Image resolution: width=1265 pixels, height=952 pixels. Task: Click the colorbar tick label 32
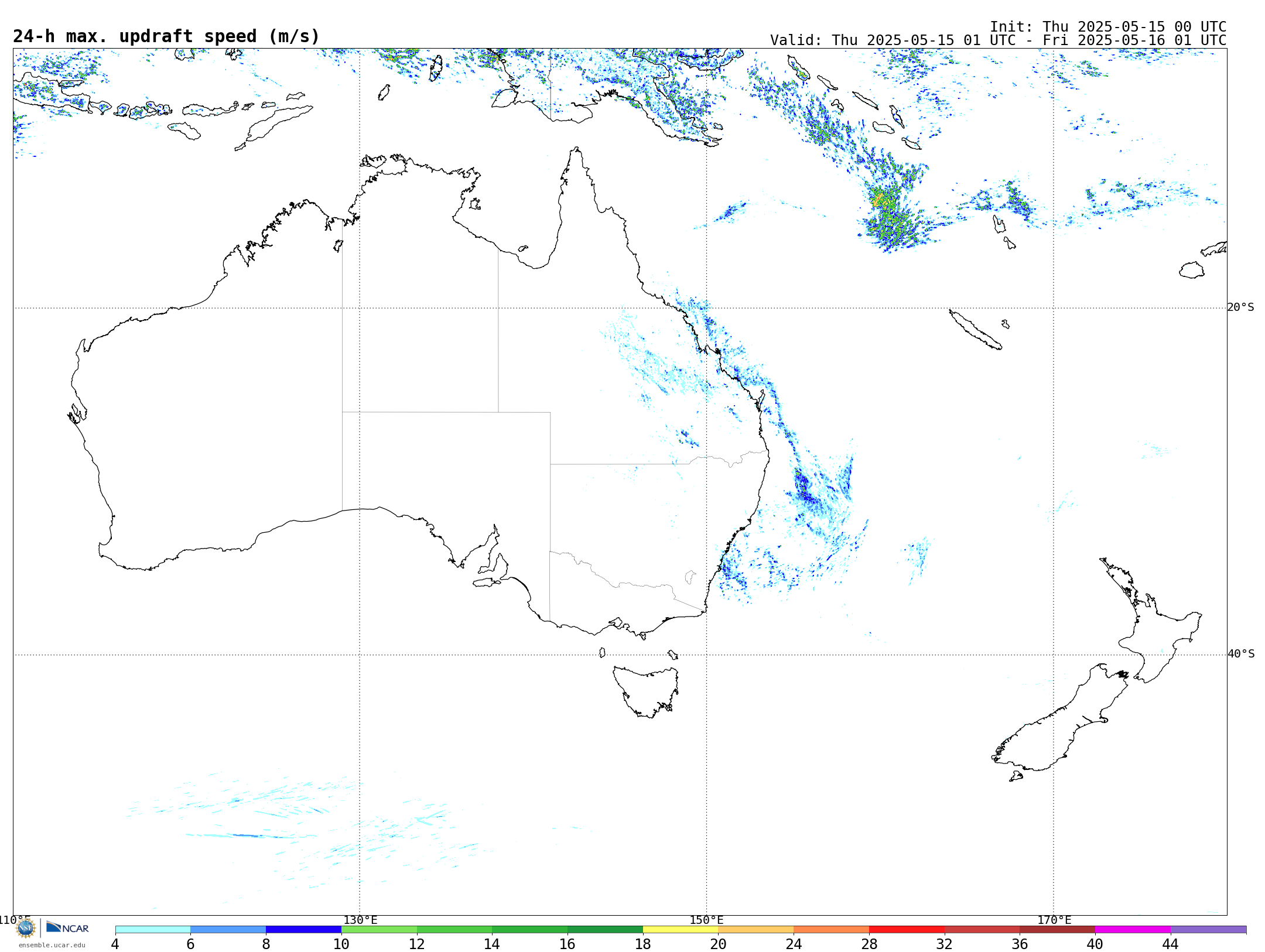(944, 944)
